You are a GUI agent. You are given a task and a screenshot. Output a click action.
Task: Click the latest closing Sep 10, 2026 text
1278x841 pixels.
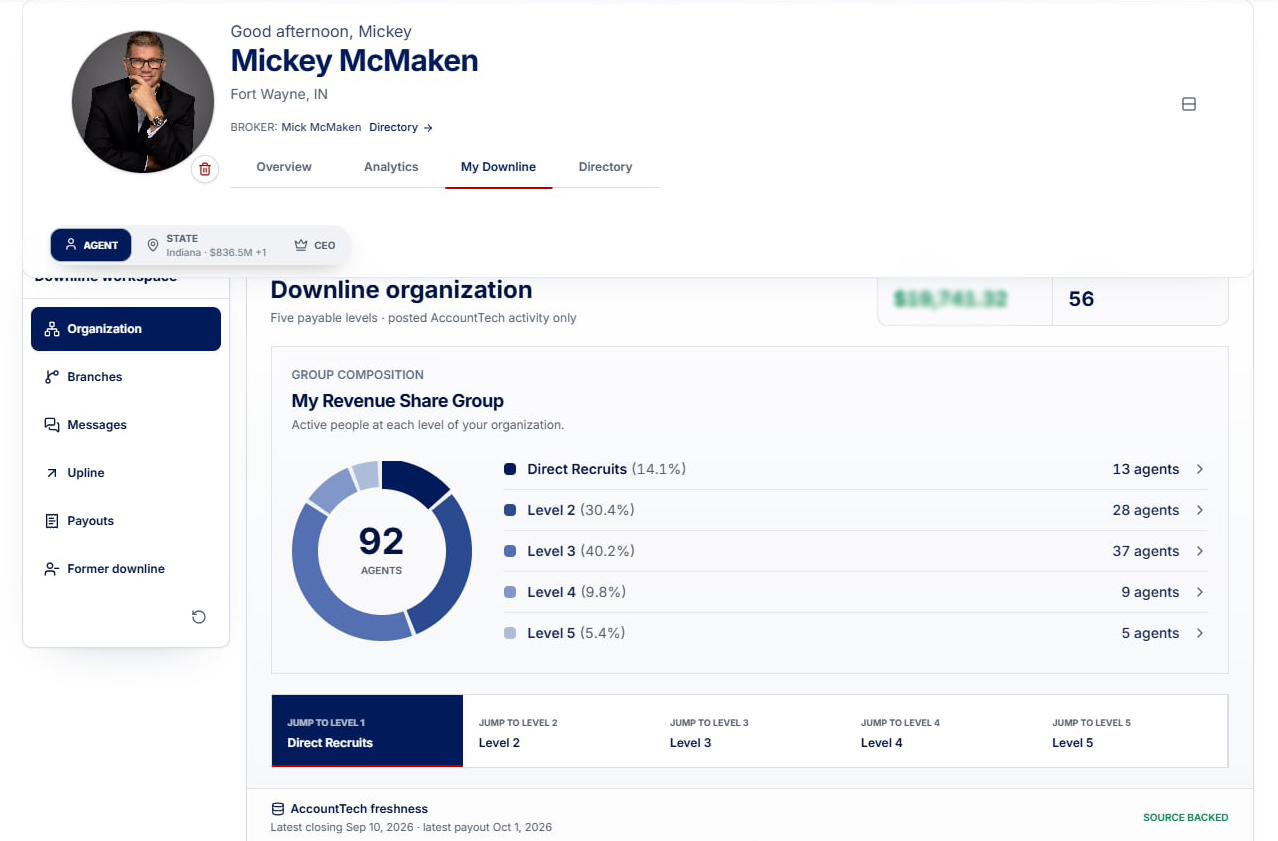tap(334, 827)
